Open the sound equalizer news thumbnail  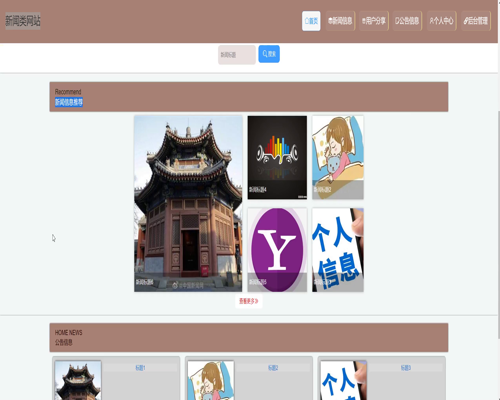click(x=277, y=157)
